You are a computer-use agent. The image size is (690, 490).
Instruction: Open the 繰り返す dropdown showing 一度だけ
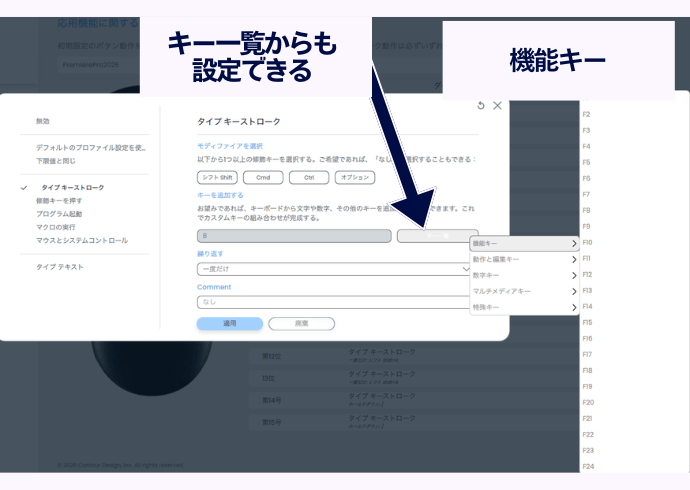(335, 269)
